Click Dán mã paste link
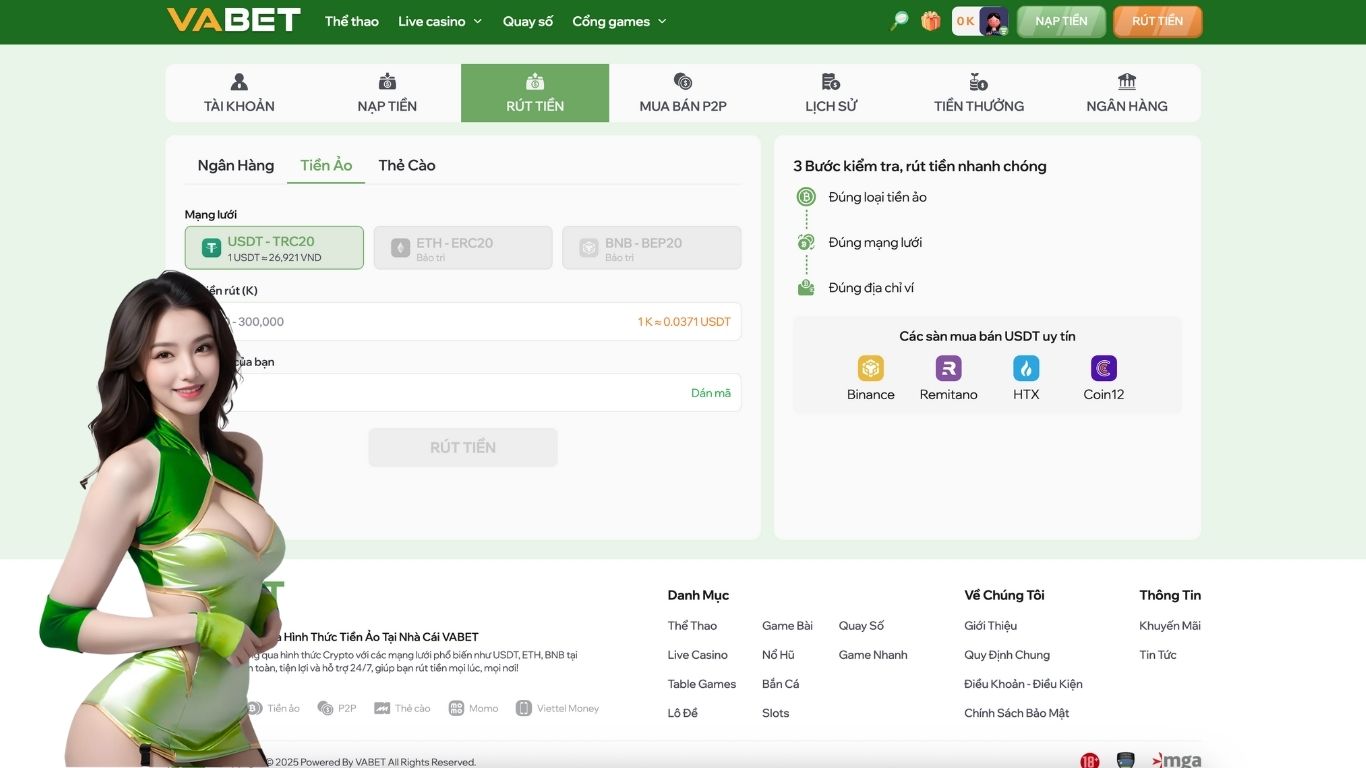Viewport: 1366px width, 768px height. click(x=710, y=393)
